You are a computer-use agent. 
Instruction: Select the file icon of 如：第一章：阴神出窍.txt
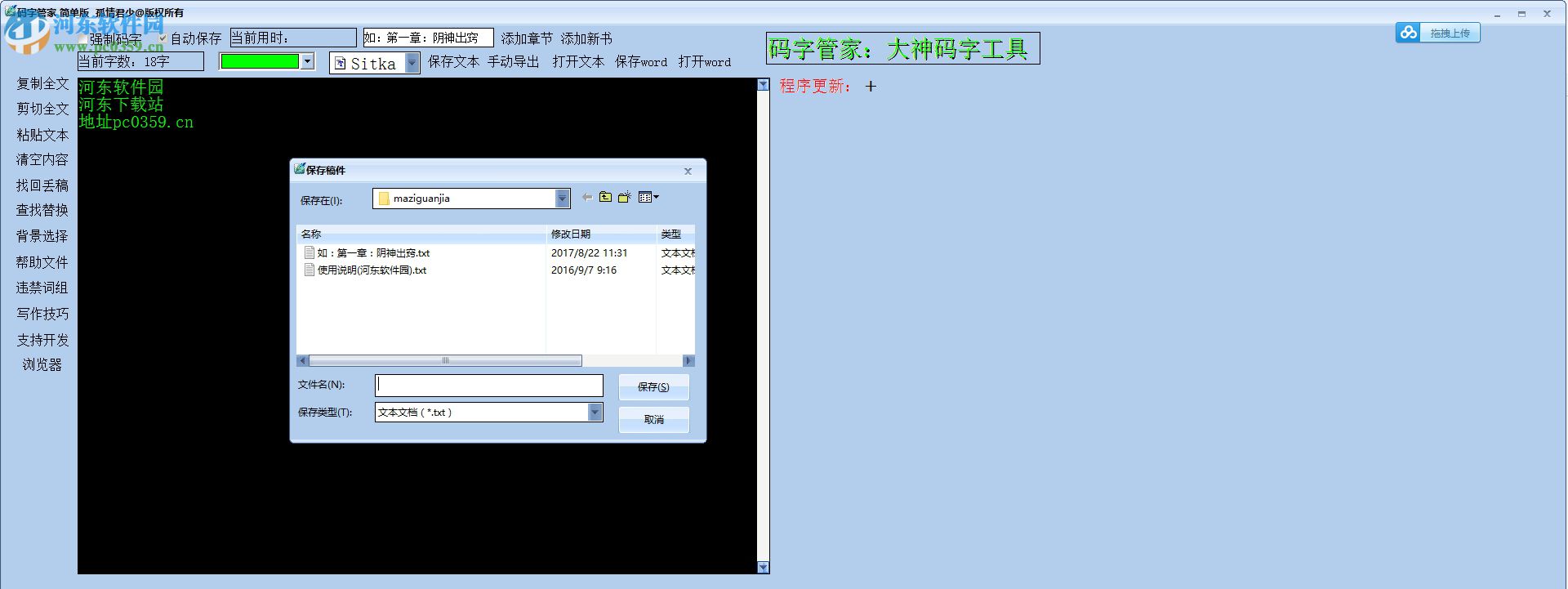point(310,252)
